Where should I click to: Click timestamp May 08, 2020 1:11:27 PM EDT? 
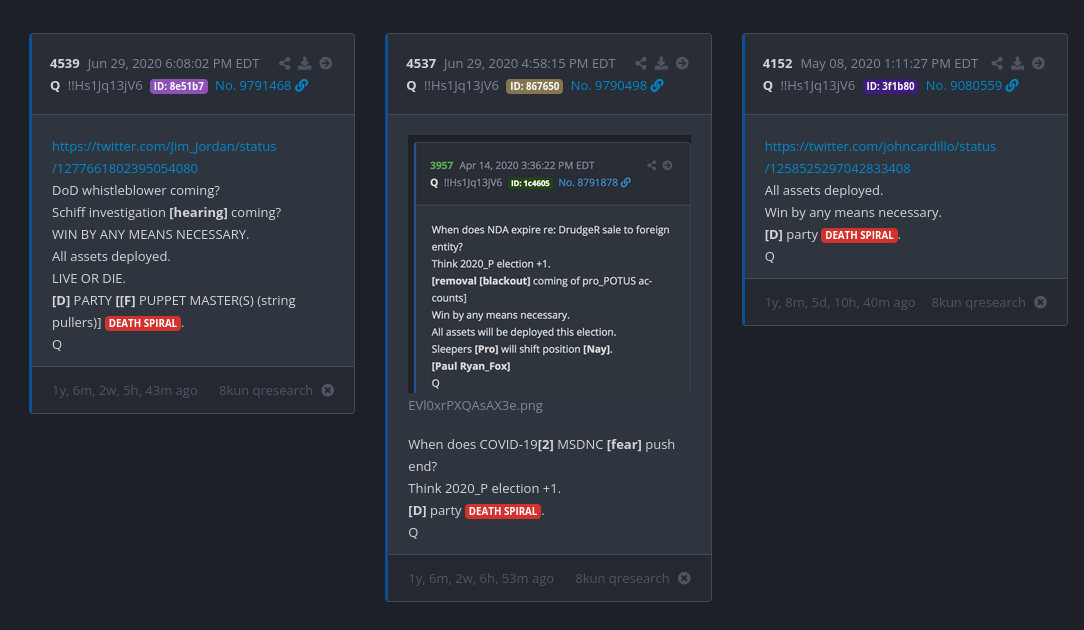[889, 64]
